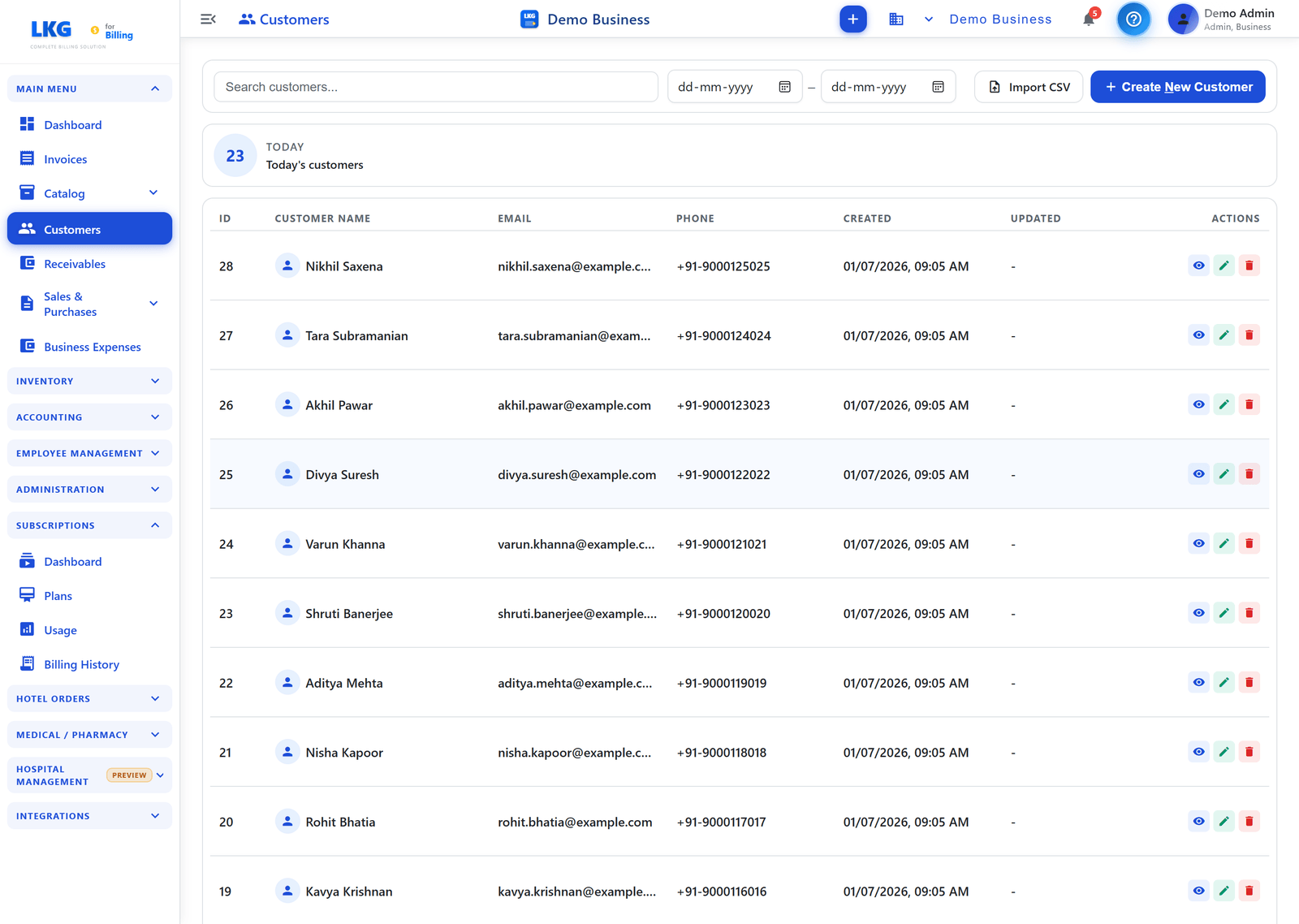
Task: View Akhil Pawar details with eye icon
Action: point(1198,404)
